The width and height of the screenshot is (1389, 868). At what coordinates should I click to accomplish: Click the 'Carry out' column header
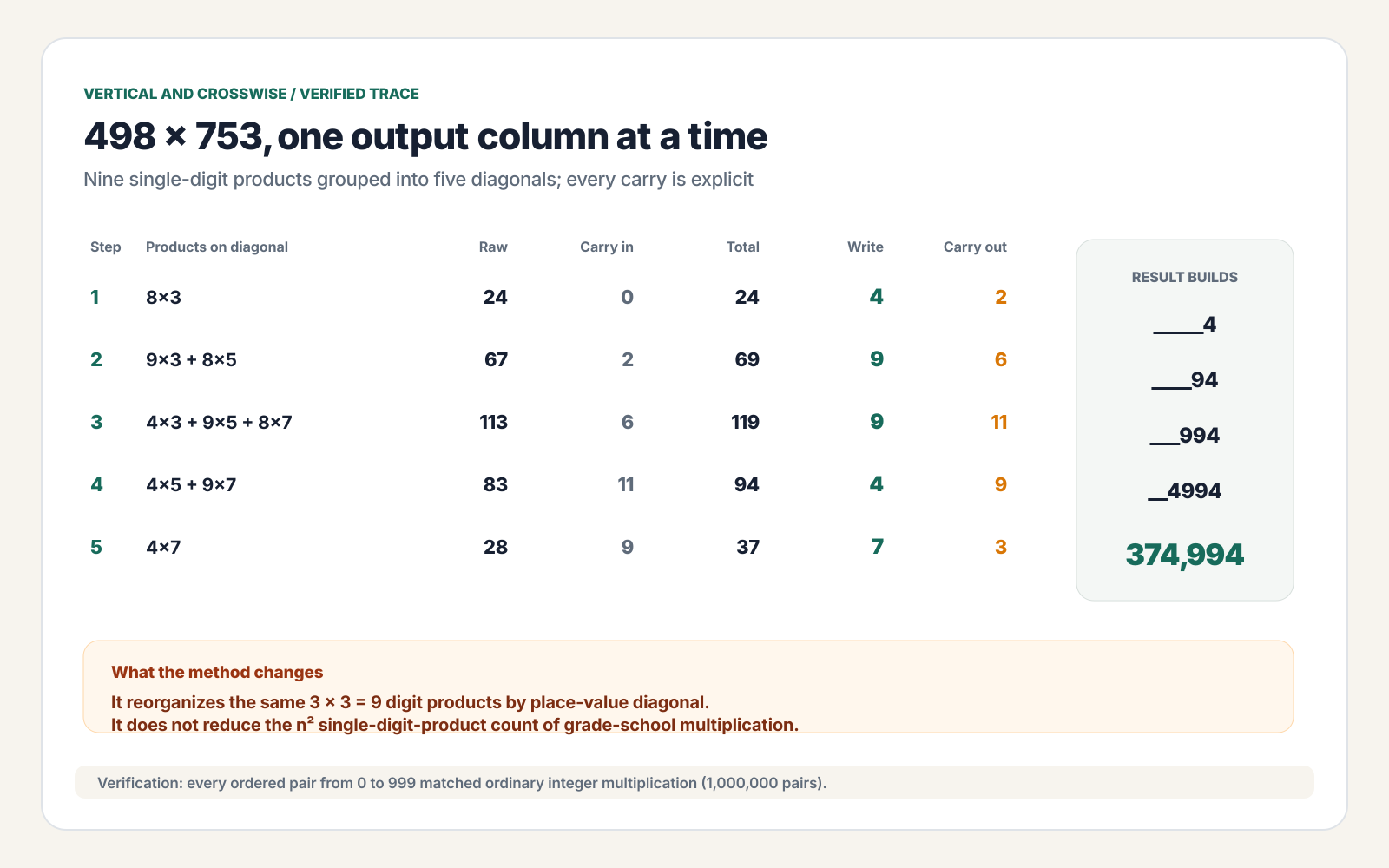point(975,247)
